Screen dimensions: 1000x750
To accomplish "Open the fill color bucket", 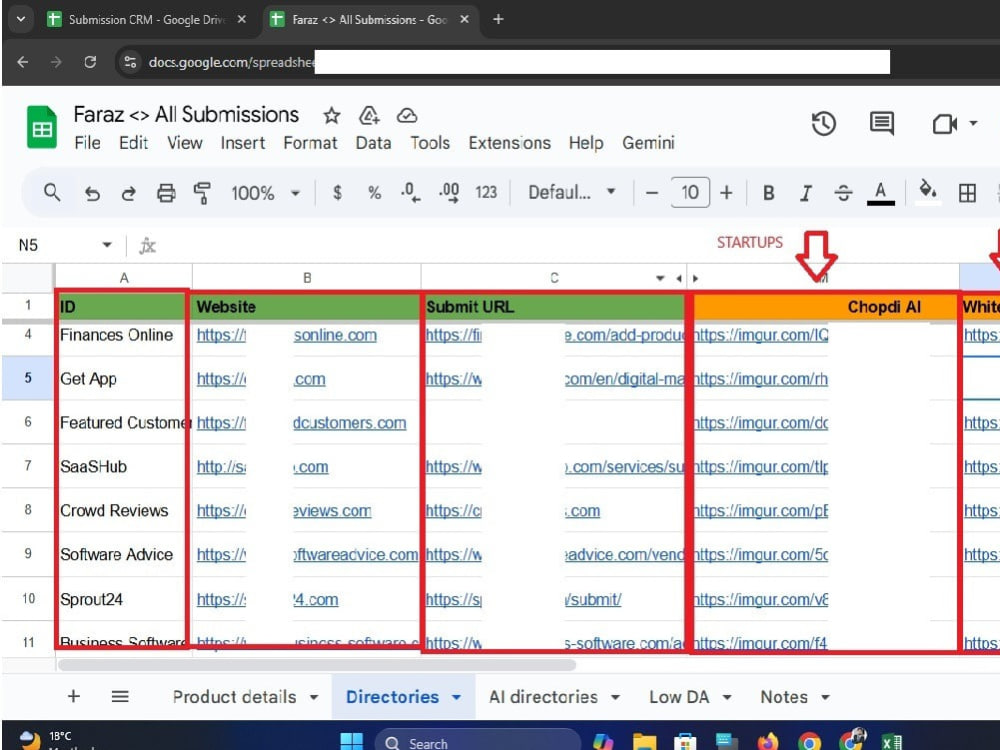I will click(927, 191).
